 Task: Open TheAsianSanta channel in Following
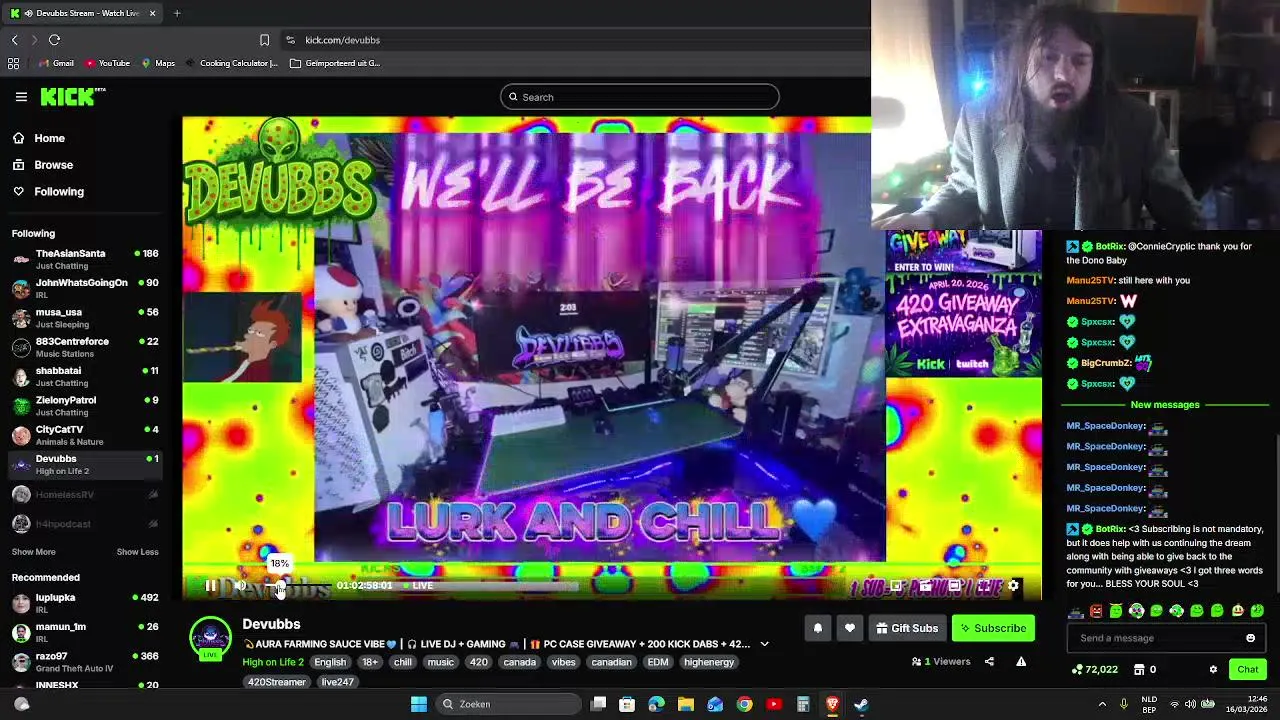pos(85,259)
